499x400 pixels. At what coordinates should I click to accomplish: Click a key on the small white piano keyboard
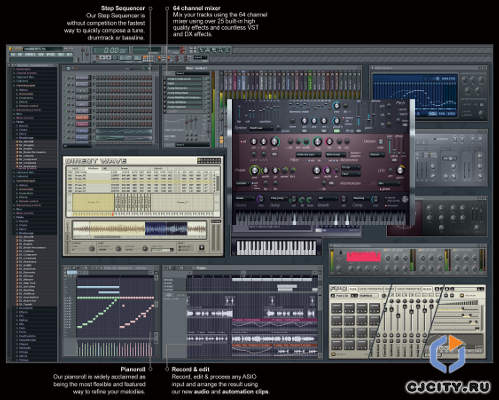(276, 248)
